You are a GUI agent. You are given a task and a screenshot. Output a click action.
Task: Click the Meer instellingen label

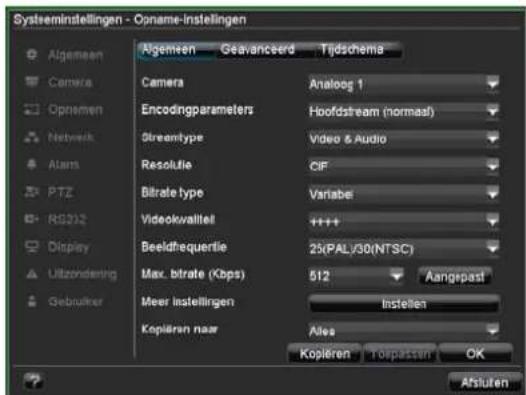point(188,302)
